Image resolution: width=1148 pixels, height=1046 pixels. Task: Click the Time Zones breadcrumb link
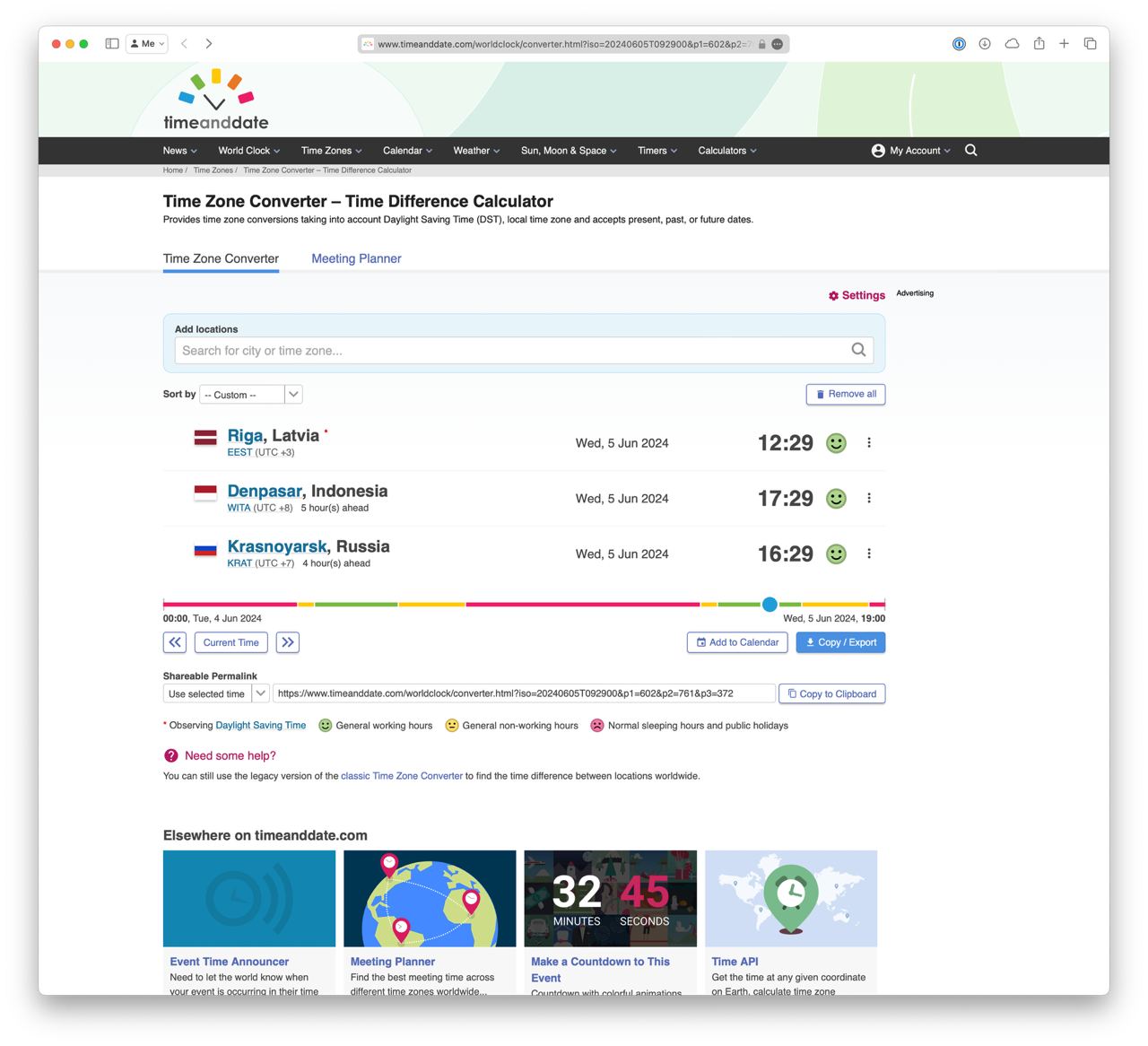[x=213, y=170]
